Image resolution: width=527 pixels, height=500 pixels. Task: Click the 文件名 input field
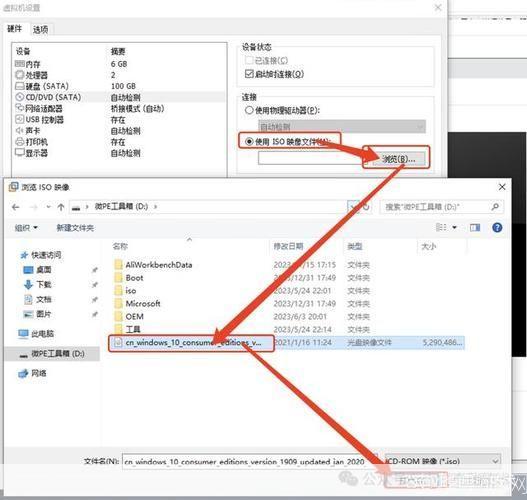pos(249,461)
